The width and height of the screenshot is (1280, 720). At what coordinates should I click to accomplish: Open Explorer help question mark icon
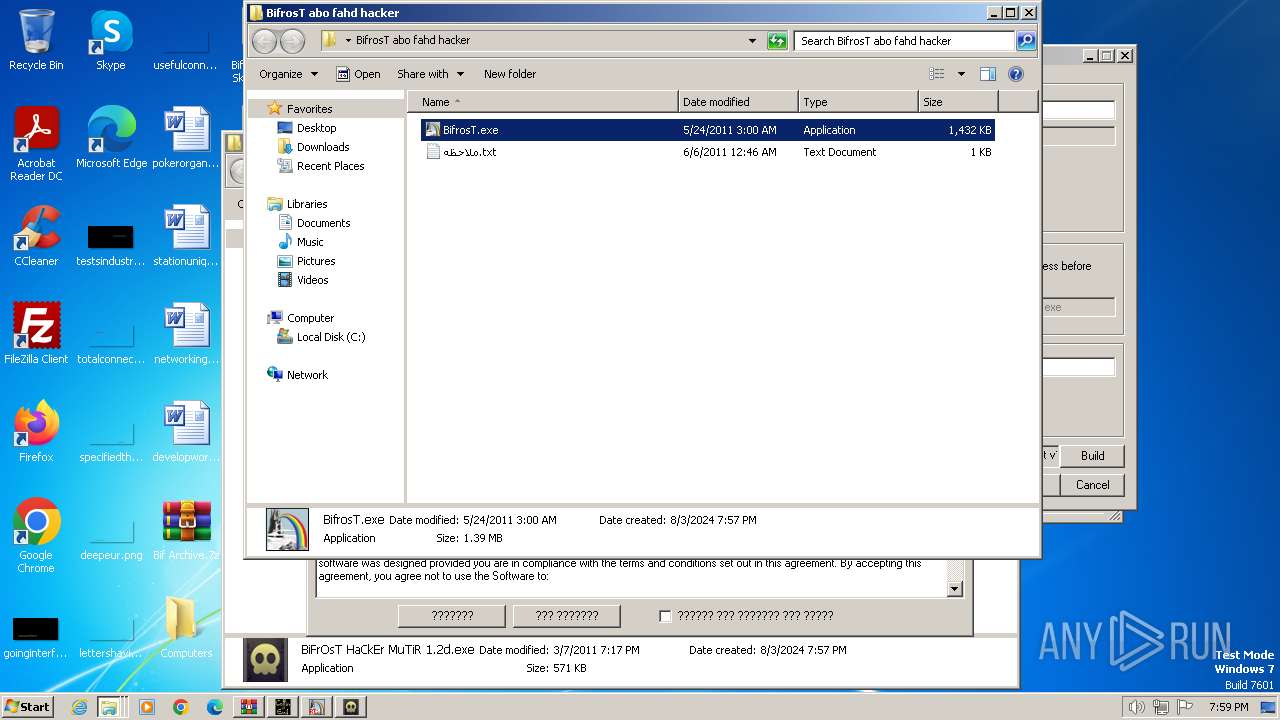(1016, 74)
